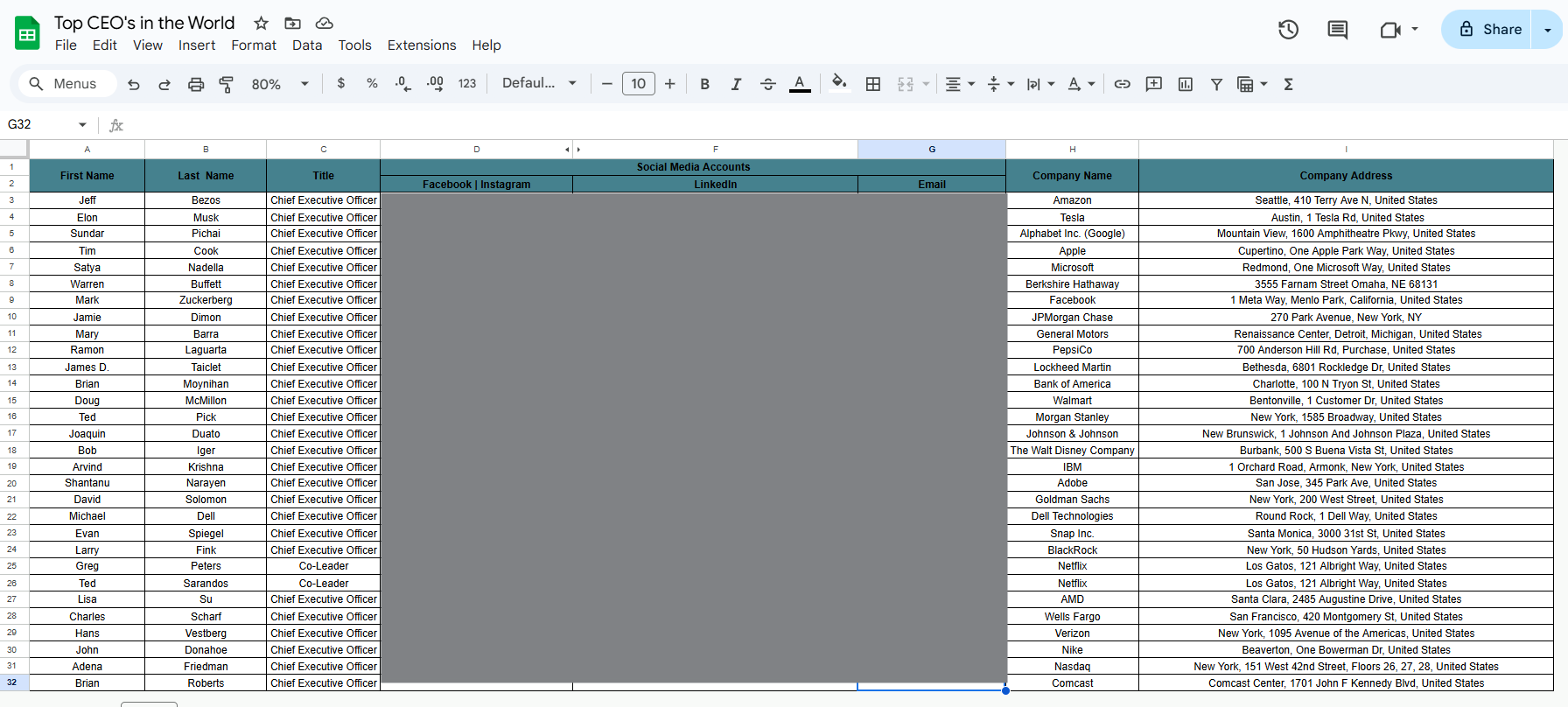The height and width of the screenshot is (707, 1568).
Task: Open all comments icon
Action: [1338, 30]
